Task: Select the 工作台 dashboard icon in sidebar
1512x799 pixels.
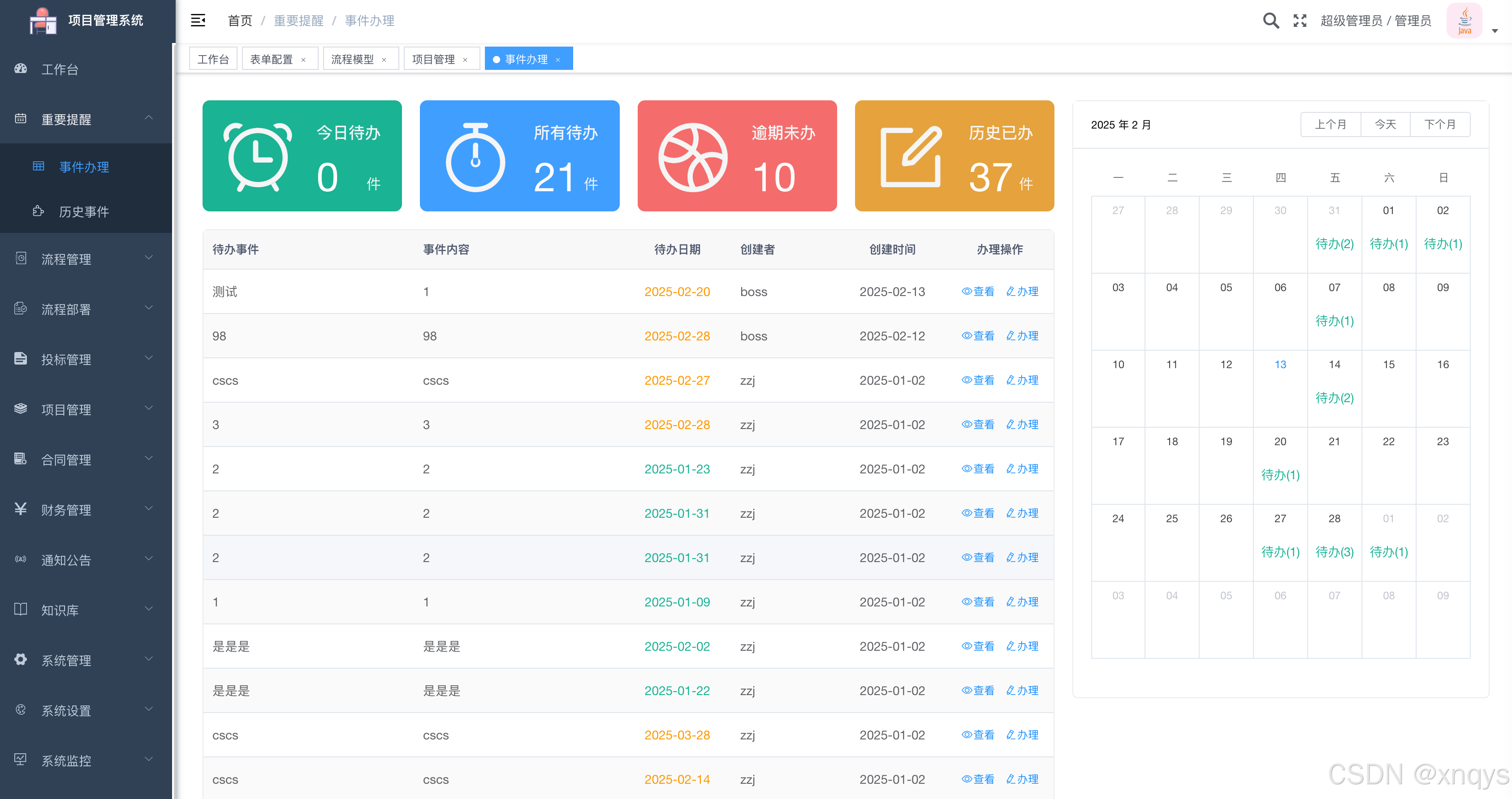Action: (21, 69)
